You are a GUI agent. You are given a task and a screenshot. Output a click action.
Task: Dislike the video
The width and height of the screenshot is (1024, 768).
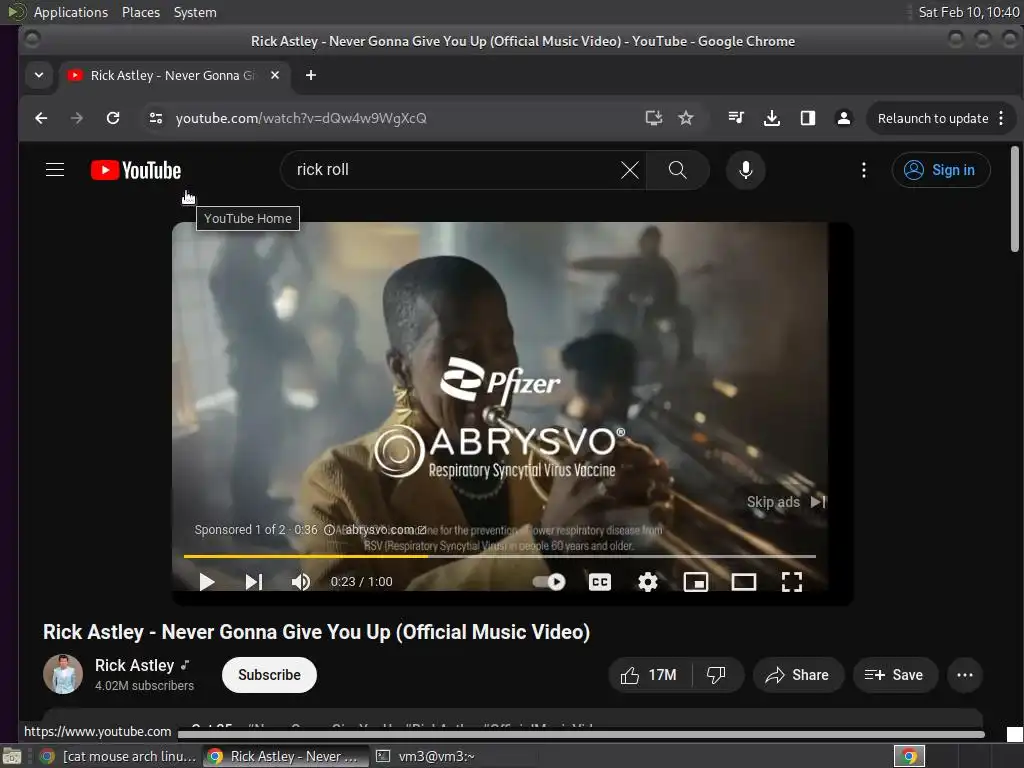click(x=717, y=675)
